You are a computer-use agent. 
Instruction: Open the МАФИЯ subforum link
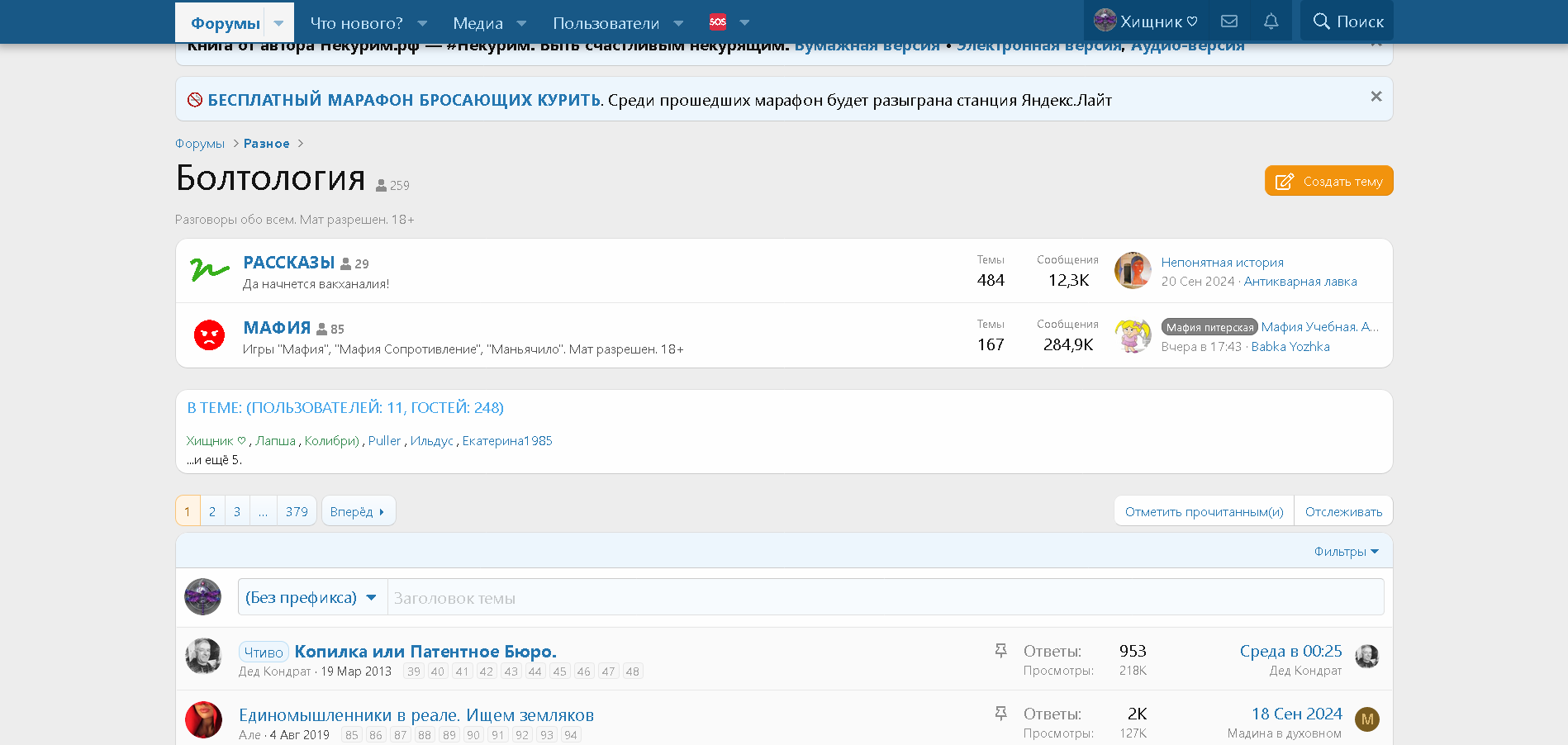tap(277, 328)
